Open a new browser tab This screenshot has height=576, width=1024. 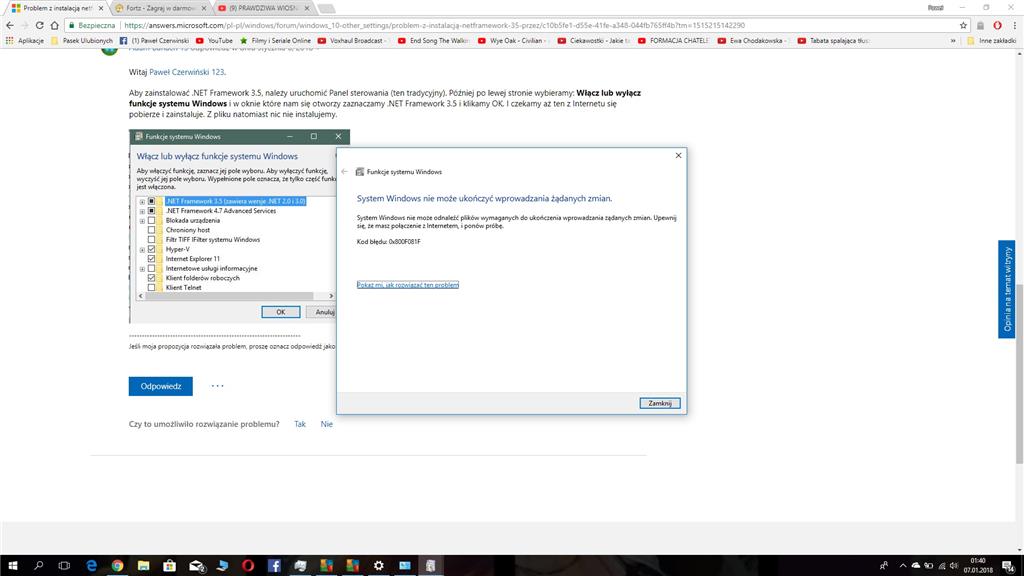(x=326, y=8)
